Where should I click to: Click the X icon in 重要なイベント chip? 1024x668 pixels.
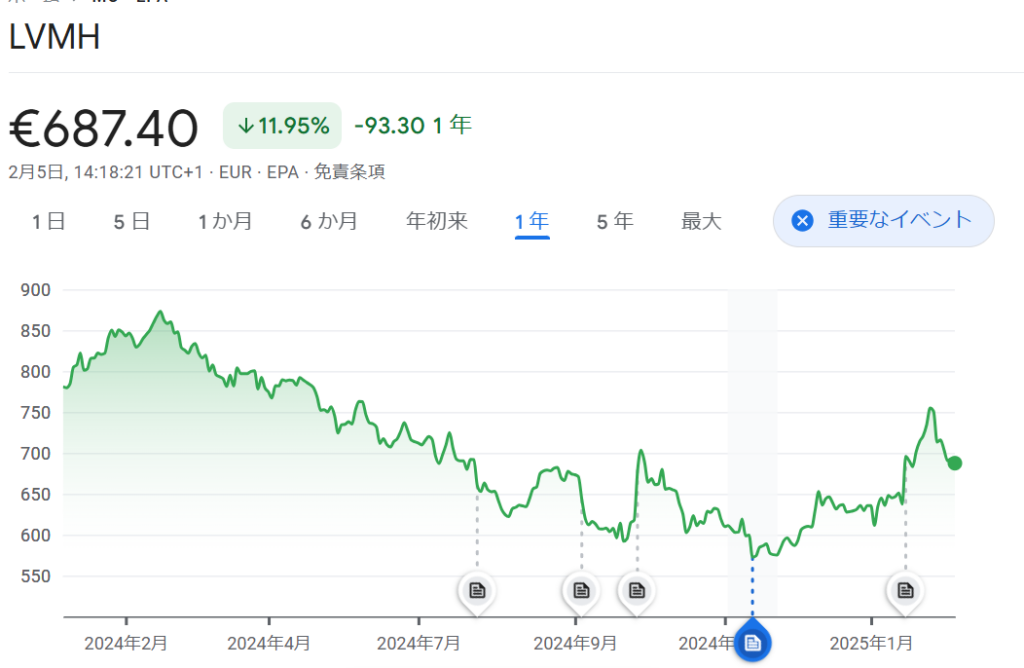(x=802, y=221)
